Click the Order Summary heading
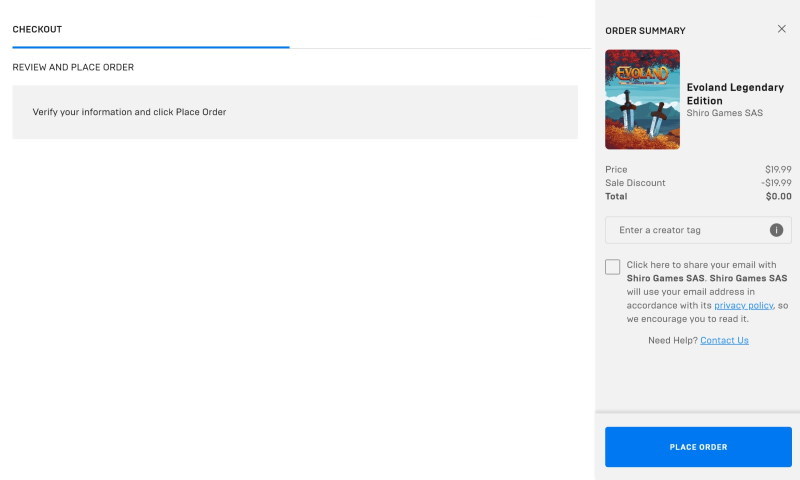 (x=645, y=31)
